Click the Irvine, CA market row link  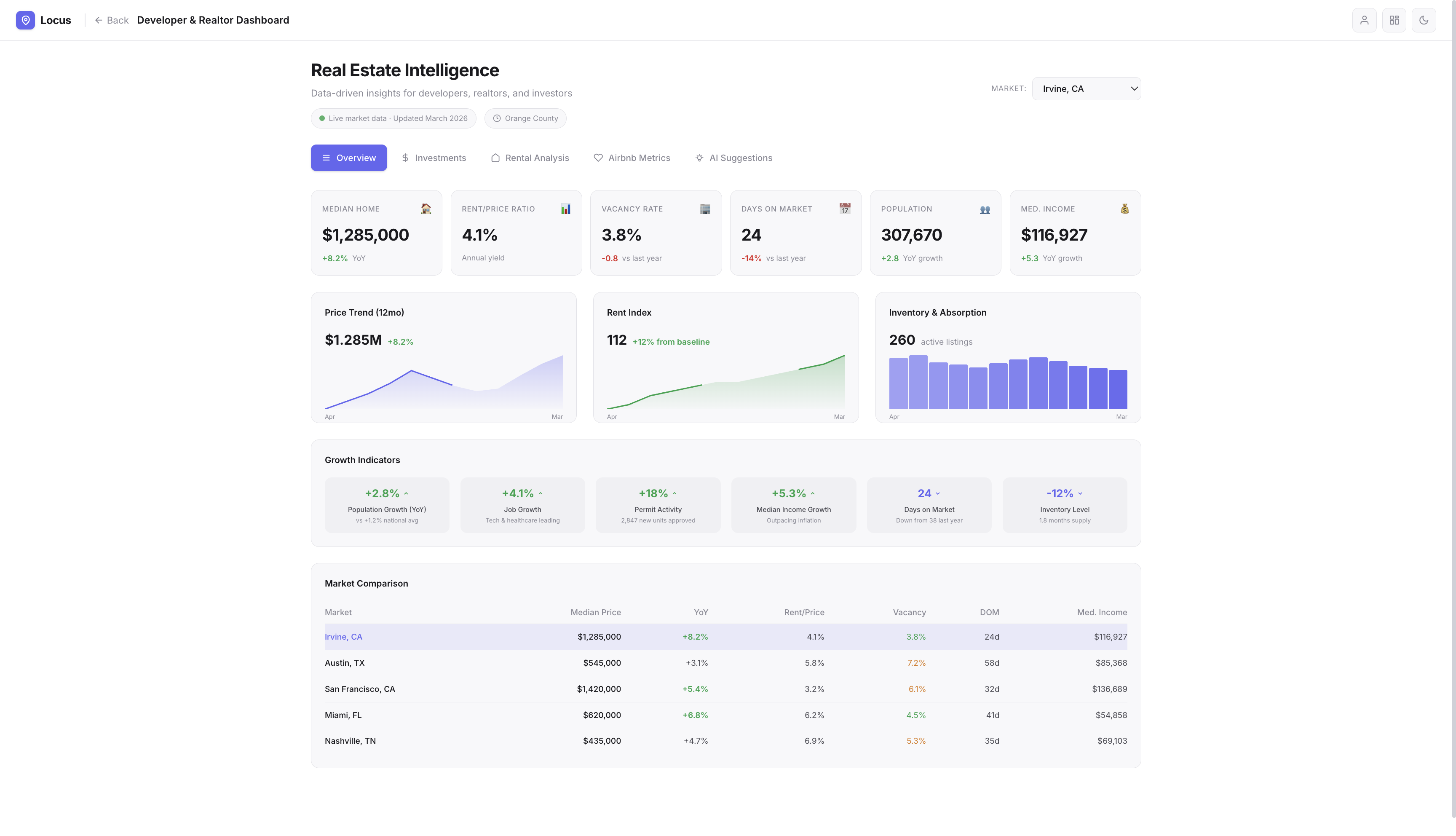point(343,637)
